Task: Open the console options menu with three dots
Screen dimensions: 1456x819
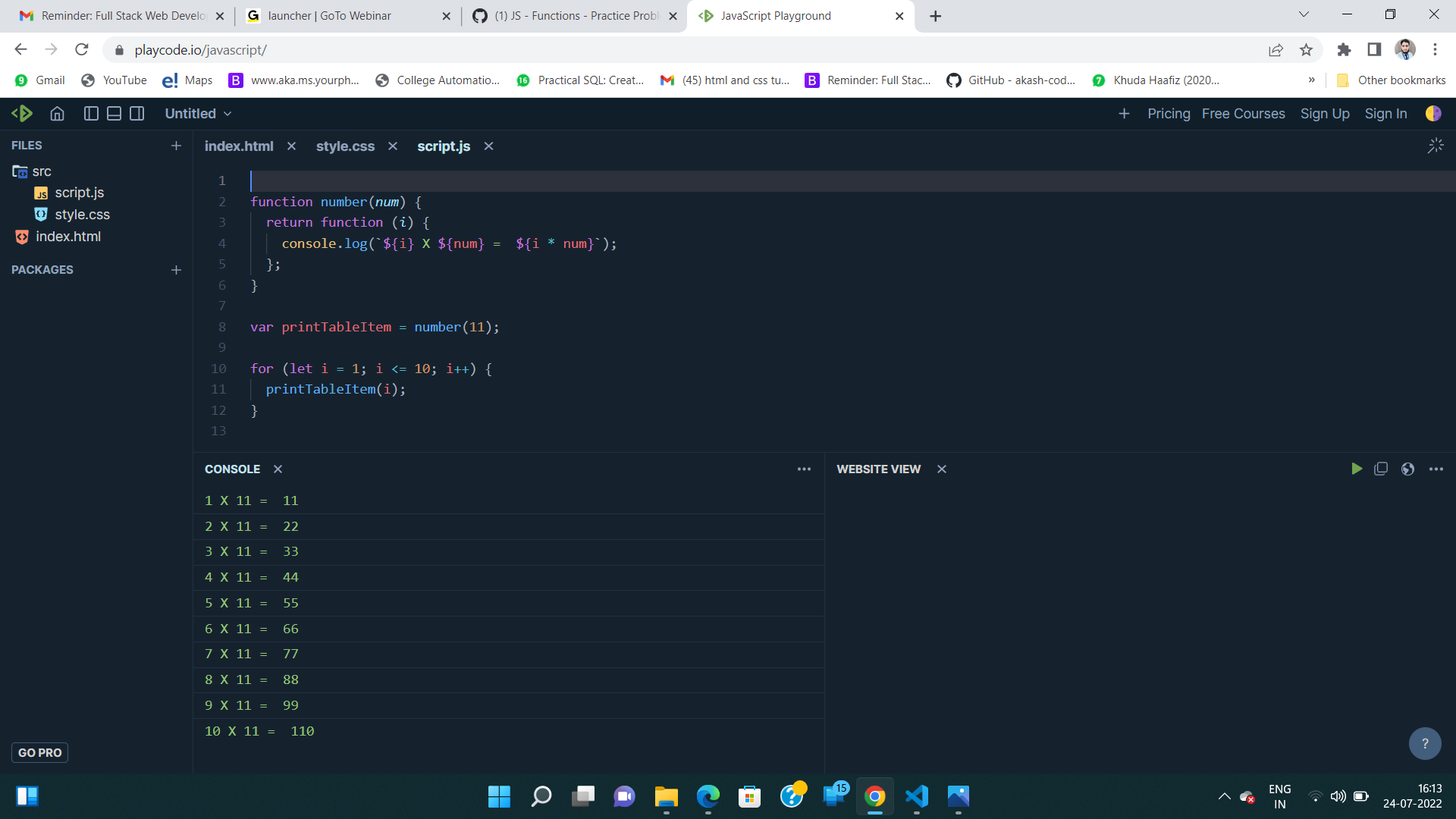Action: point(804,469)
